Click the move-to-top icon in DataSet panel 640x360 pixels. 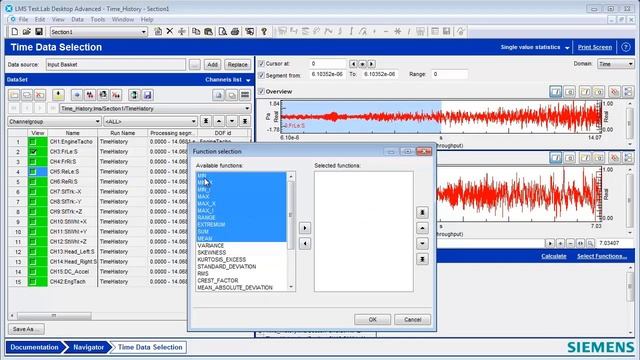click(x=206, y=121)
